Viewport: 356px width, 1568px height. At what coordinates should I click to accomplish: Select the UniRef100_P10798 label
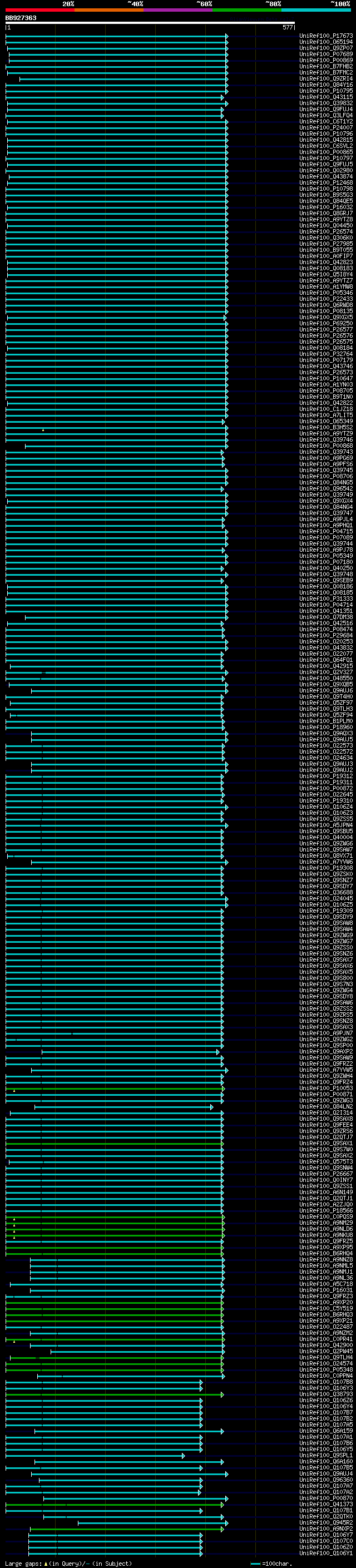pyautogui.click(x=326, y=189)
